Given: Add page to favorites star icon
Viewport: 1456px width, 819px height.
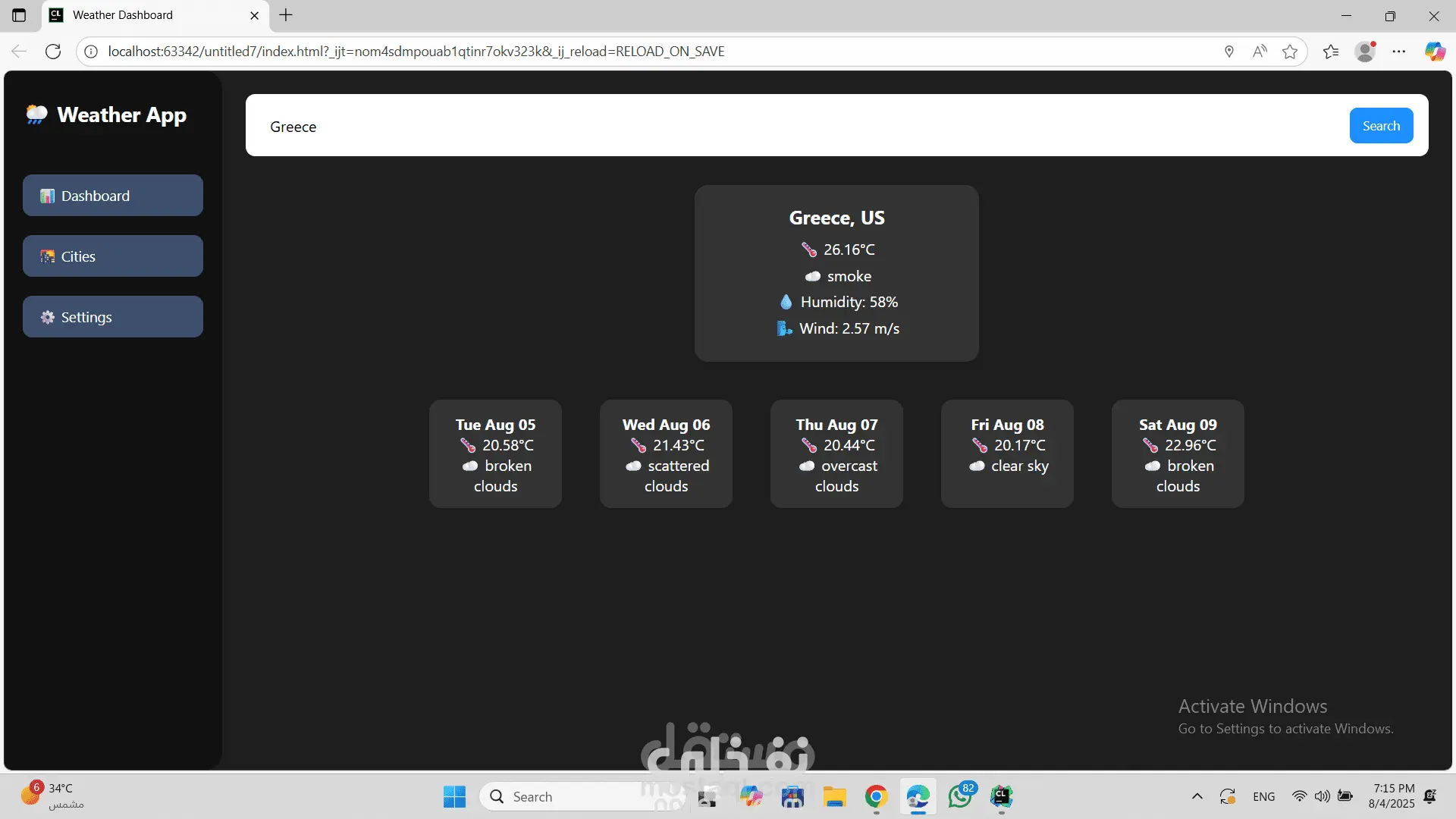Looking at the screenshot, I should pyautogui.click(x=1290, y=52).
